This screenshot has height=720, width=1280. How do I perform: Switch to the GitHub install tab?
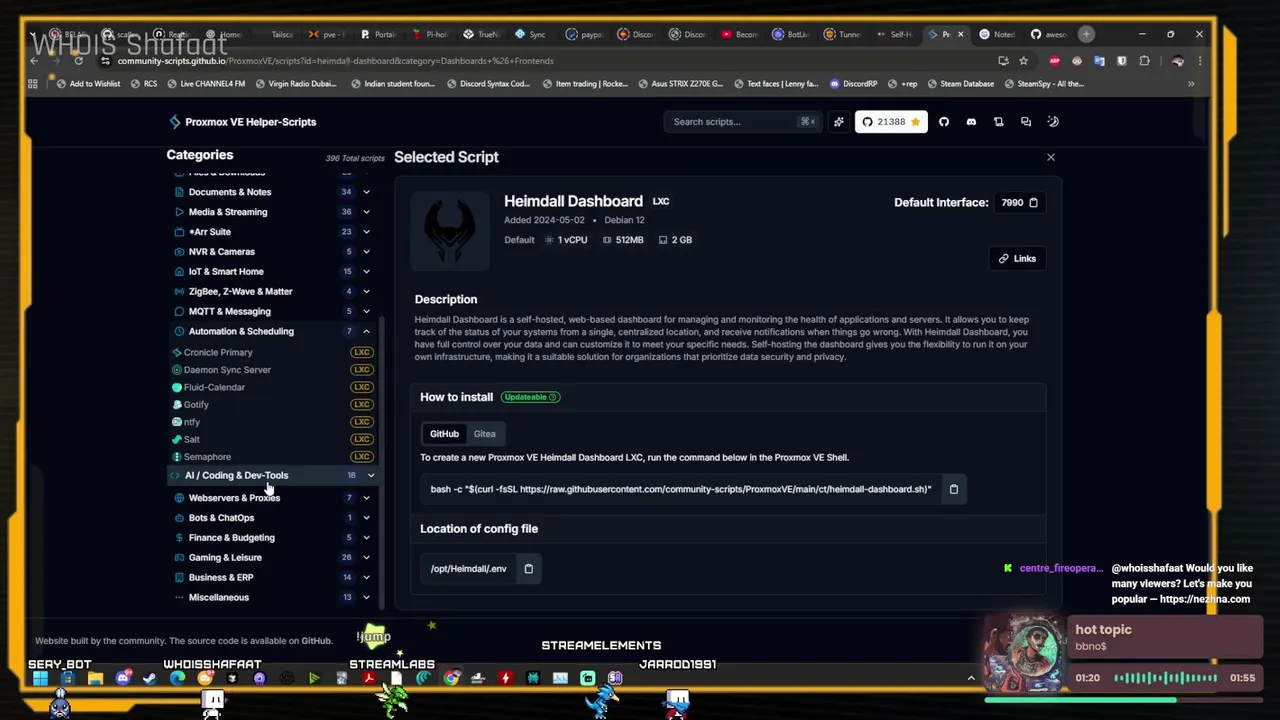pos(444,434)
